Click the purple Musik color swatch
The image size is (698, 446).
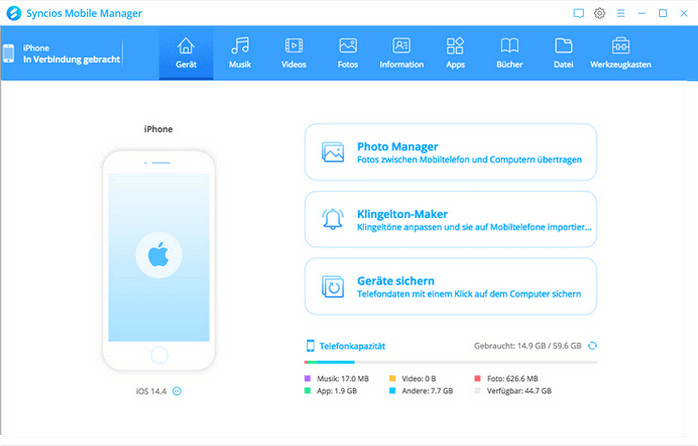307,378
